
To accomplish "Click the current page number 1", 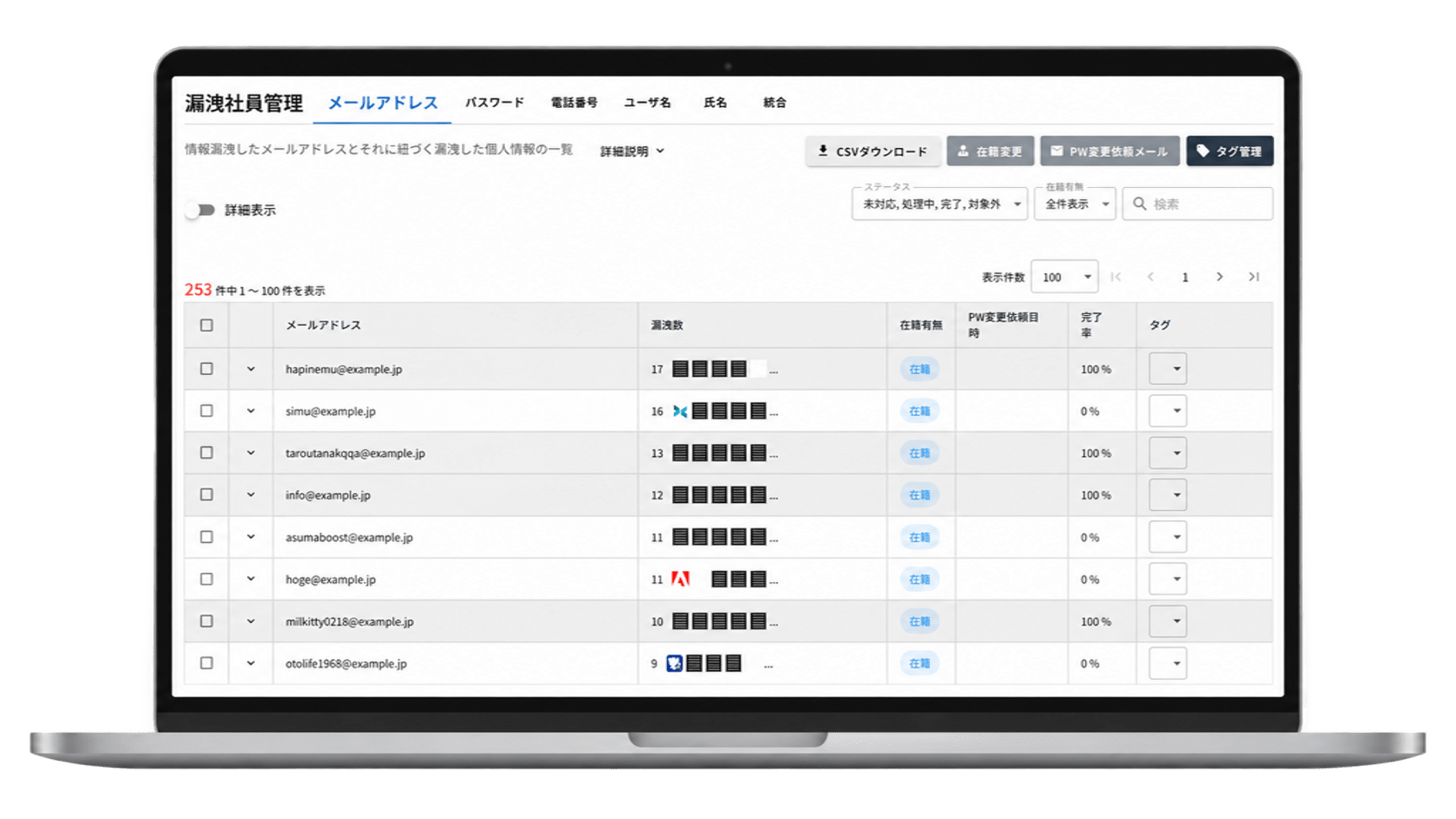I will click(x=1185, y=277).
